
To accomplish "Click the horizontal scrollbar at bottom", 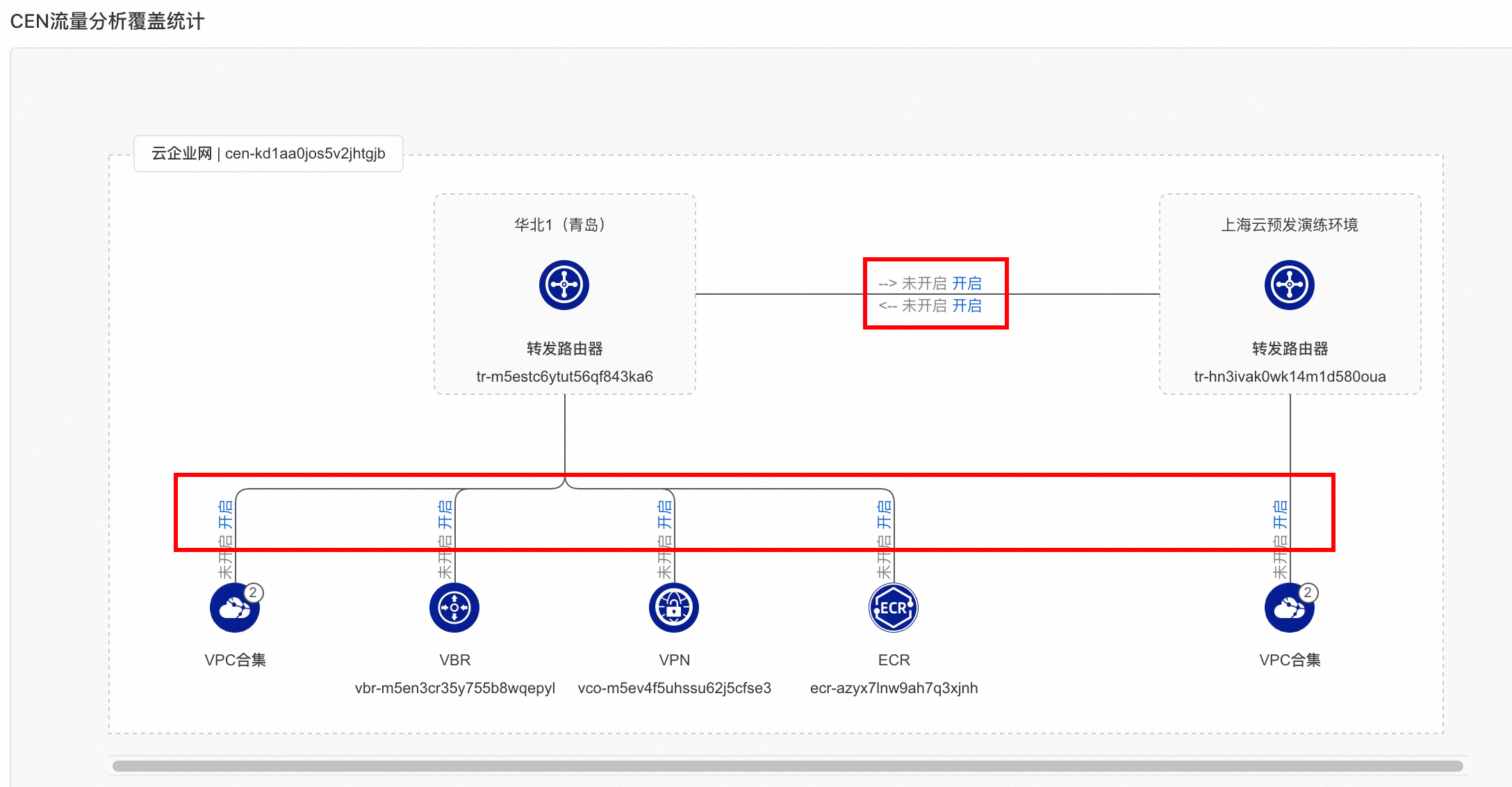I will [x=787, y=765].
